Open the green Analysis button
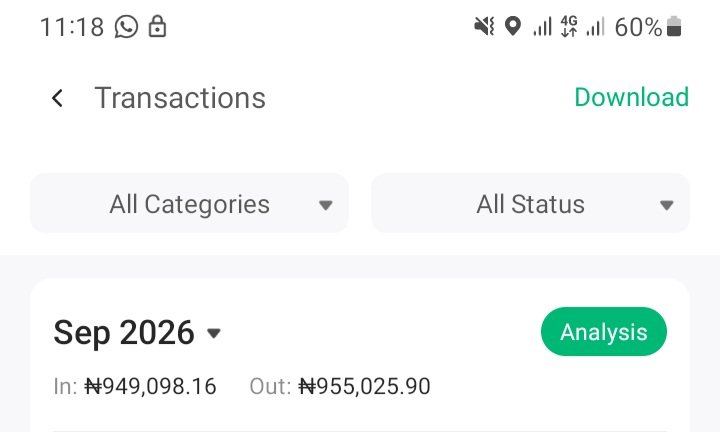Screen dimensions: 720x432 [604, 331]
